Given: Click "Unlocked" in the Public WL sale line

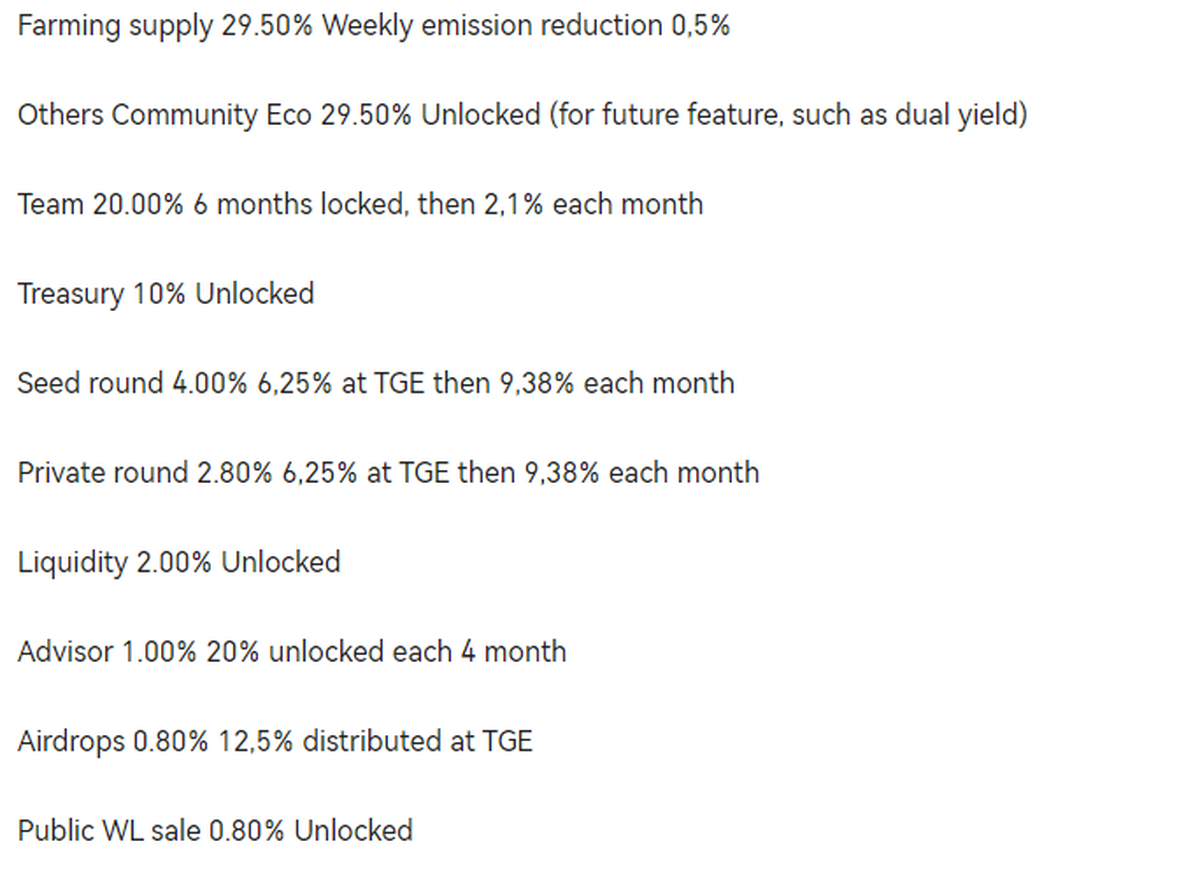Looking at the screenshot, I should (352, 831).
